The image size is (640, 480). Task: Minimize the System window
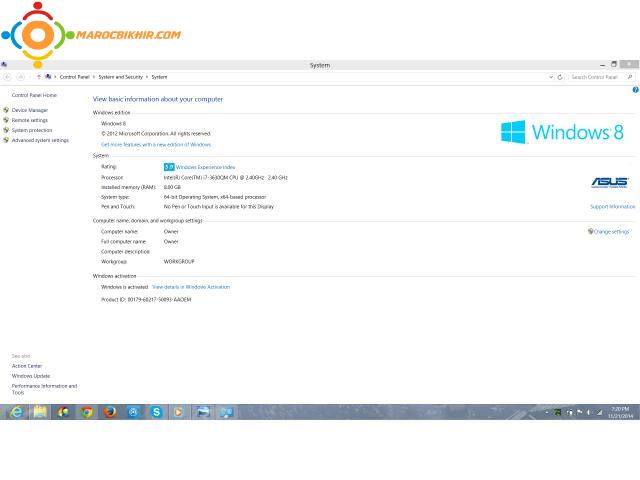click(602, 64)
